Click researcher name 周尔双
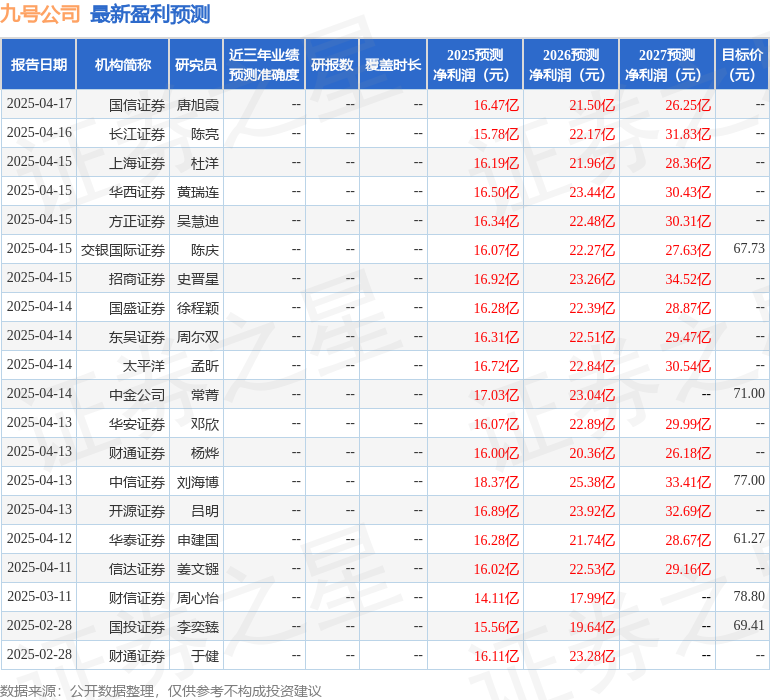 click(197, 336)
